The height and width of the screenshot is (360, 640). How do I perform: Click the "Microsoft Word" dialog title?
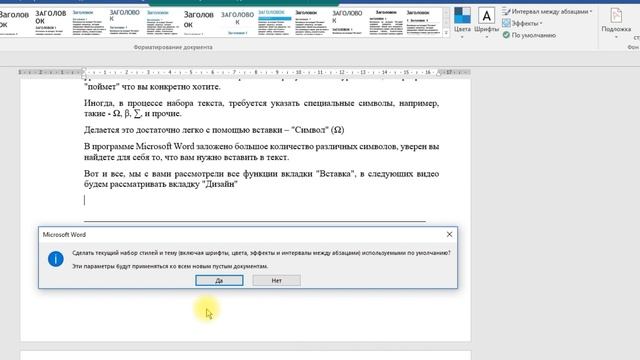tap(64, 235)
